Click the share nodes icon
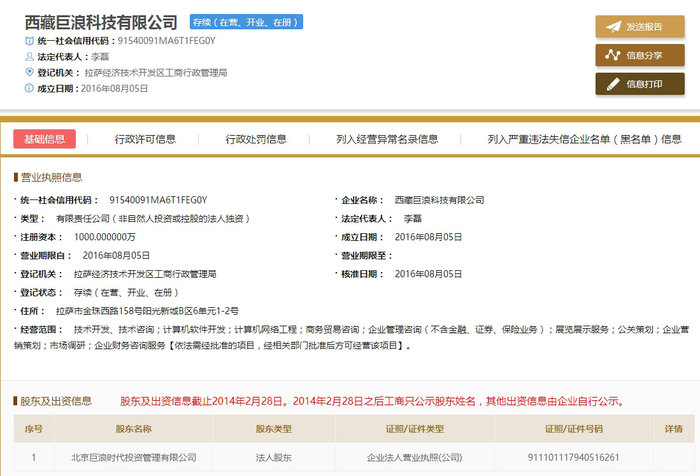The height and width of the screenshot is (476, 700). point(612,55)
